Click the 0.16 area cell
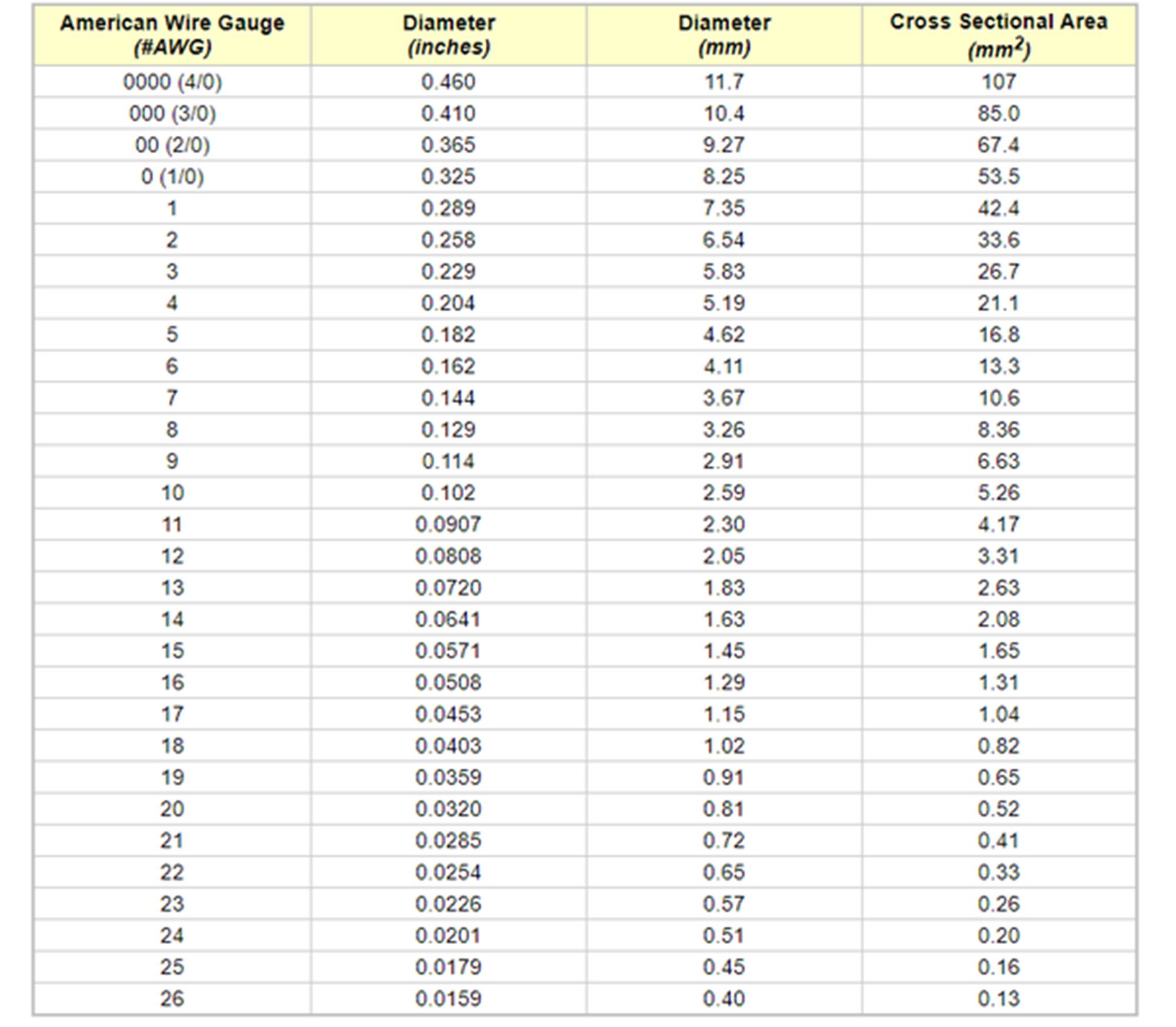The width and height of the screenshot is (1176, 1027). click(x=999, y=967)
